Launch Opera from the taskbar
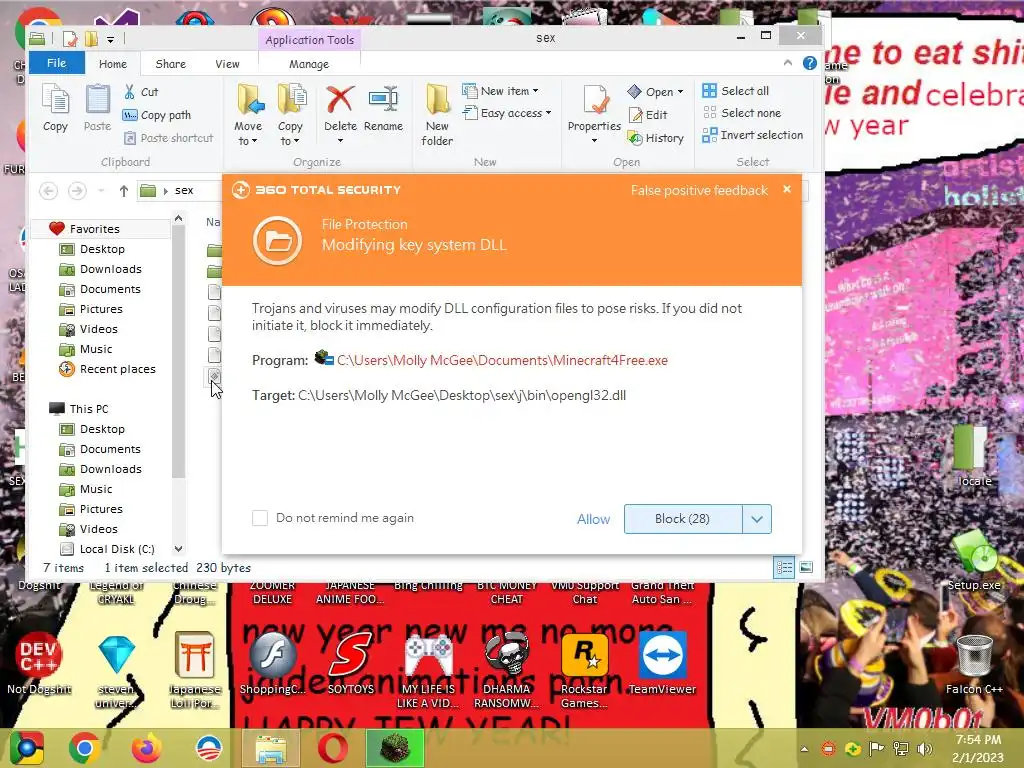Image resolution: width=1024 pixels, height=768 pixels. click(x=332, y=748)
